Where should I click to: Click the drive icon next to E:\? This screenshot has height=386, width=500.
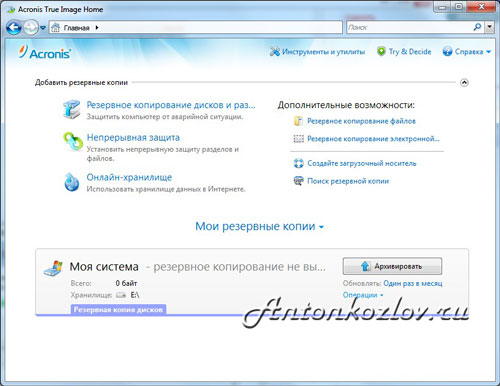point(121,295)
